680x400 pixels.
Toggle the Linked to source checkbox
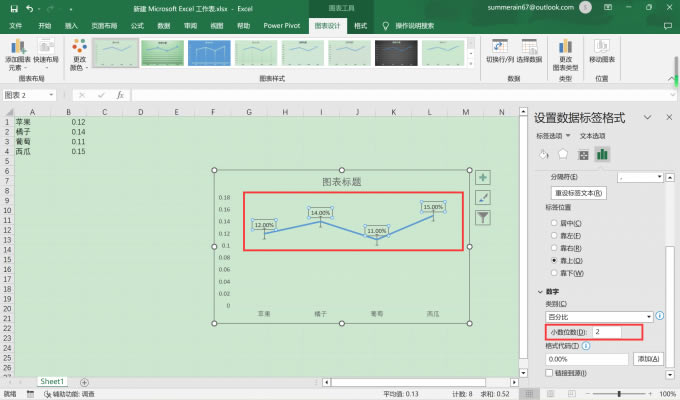(549, 373)
